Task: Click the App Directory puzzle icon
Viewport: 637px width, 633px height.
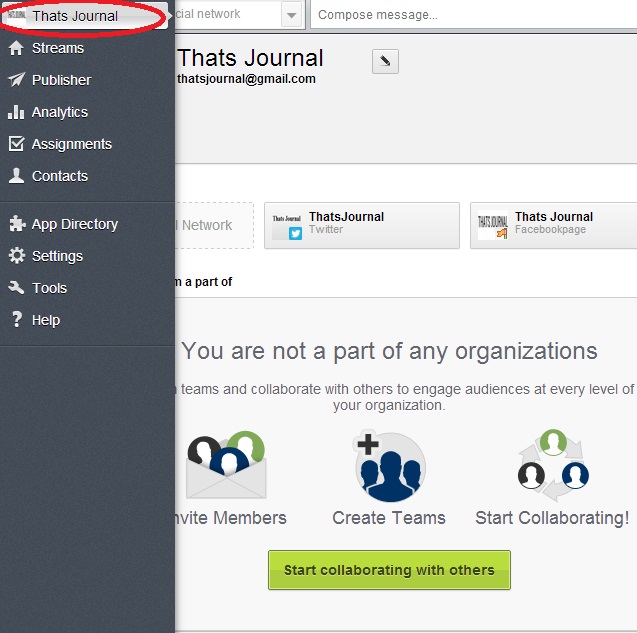Action: click(17, 223)
